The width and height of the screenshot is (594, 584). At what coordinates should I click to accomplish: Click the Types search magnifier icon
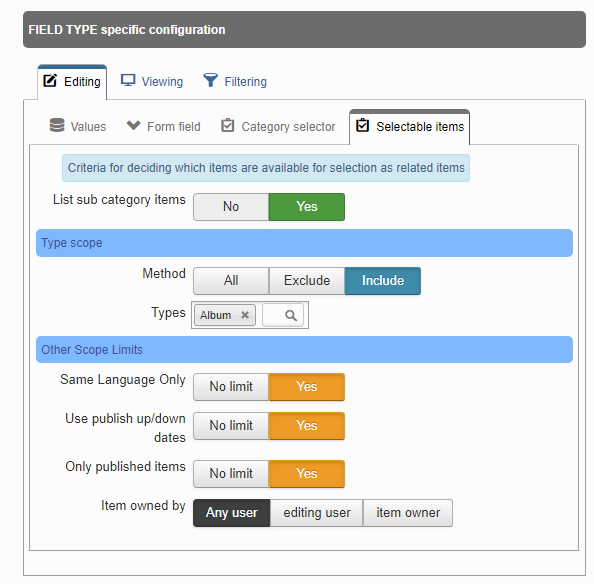click(x=291, y=315)
